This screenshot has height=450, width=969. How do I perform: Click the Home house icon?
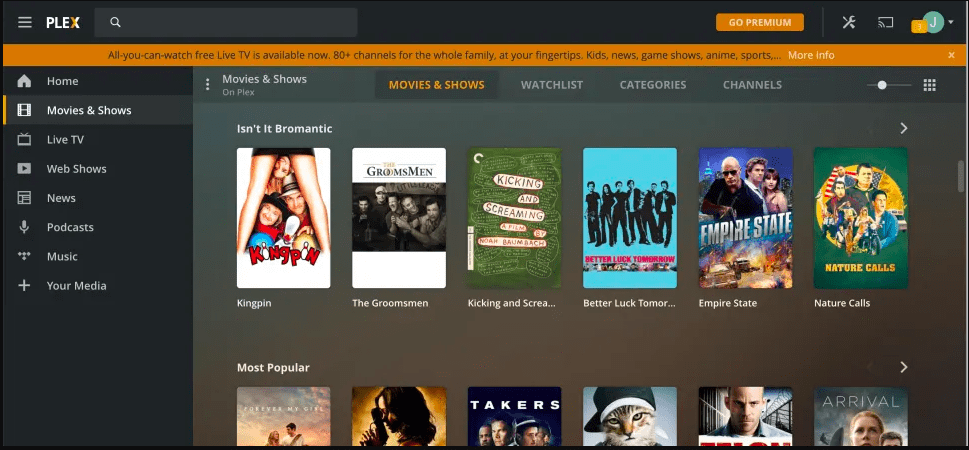tap(24, 81)
